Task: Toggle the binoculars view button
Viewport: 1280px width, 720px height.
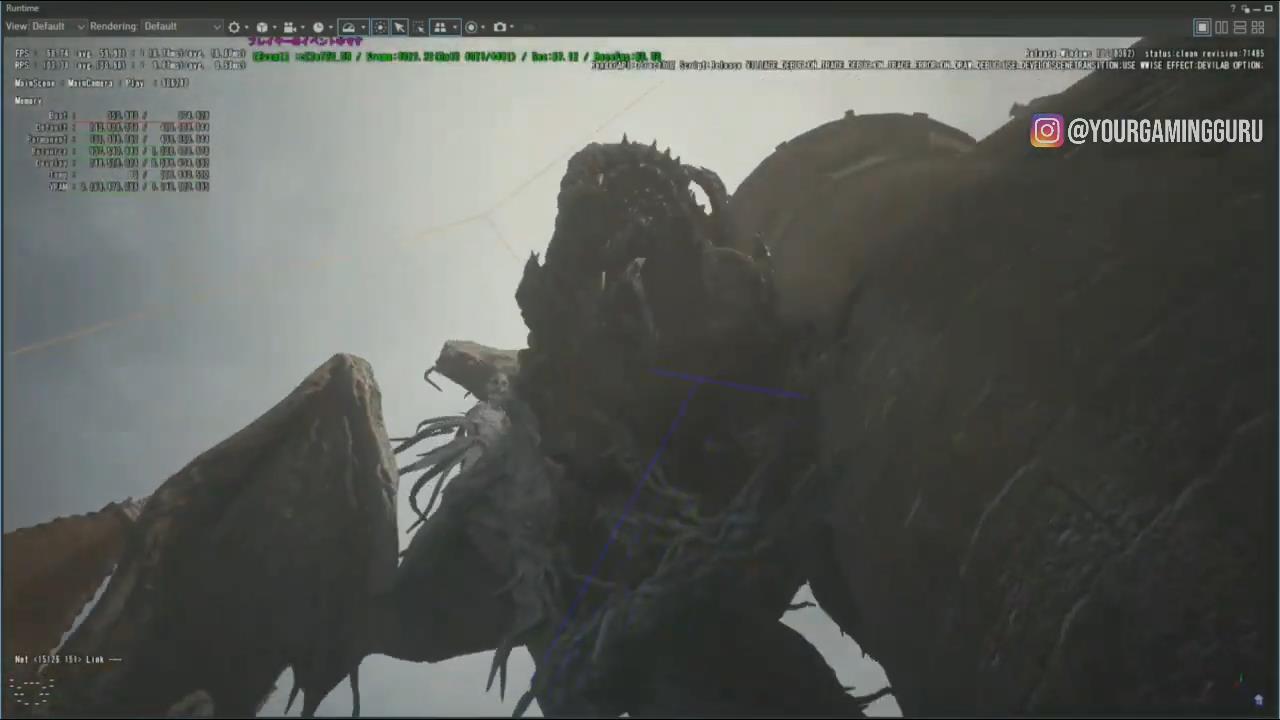Action: click(440, 27)
